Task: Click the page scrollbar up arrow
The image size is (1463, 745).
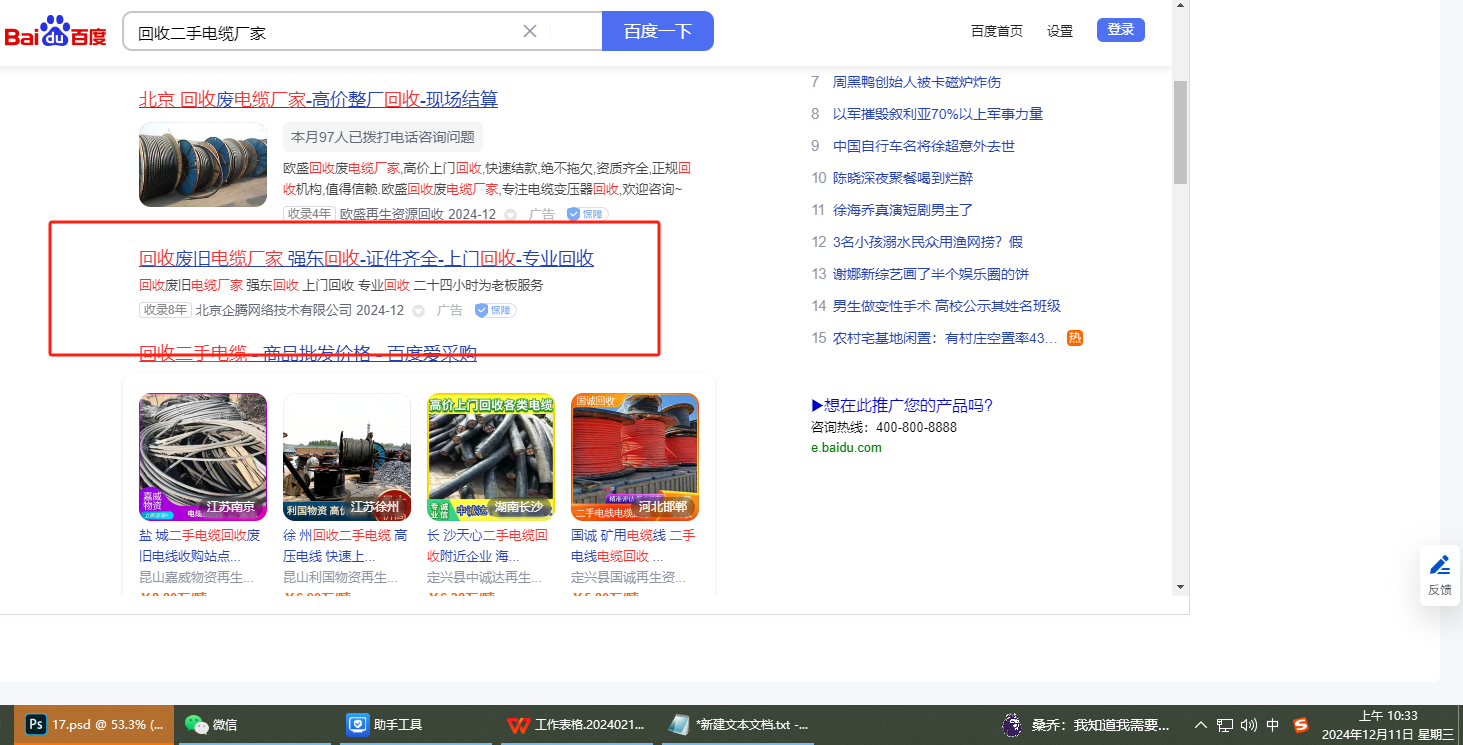Action: tap(1180, 6)
